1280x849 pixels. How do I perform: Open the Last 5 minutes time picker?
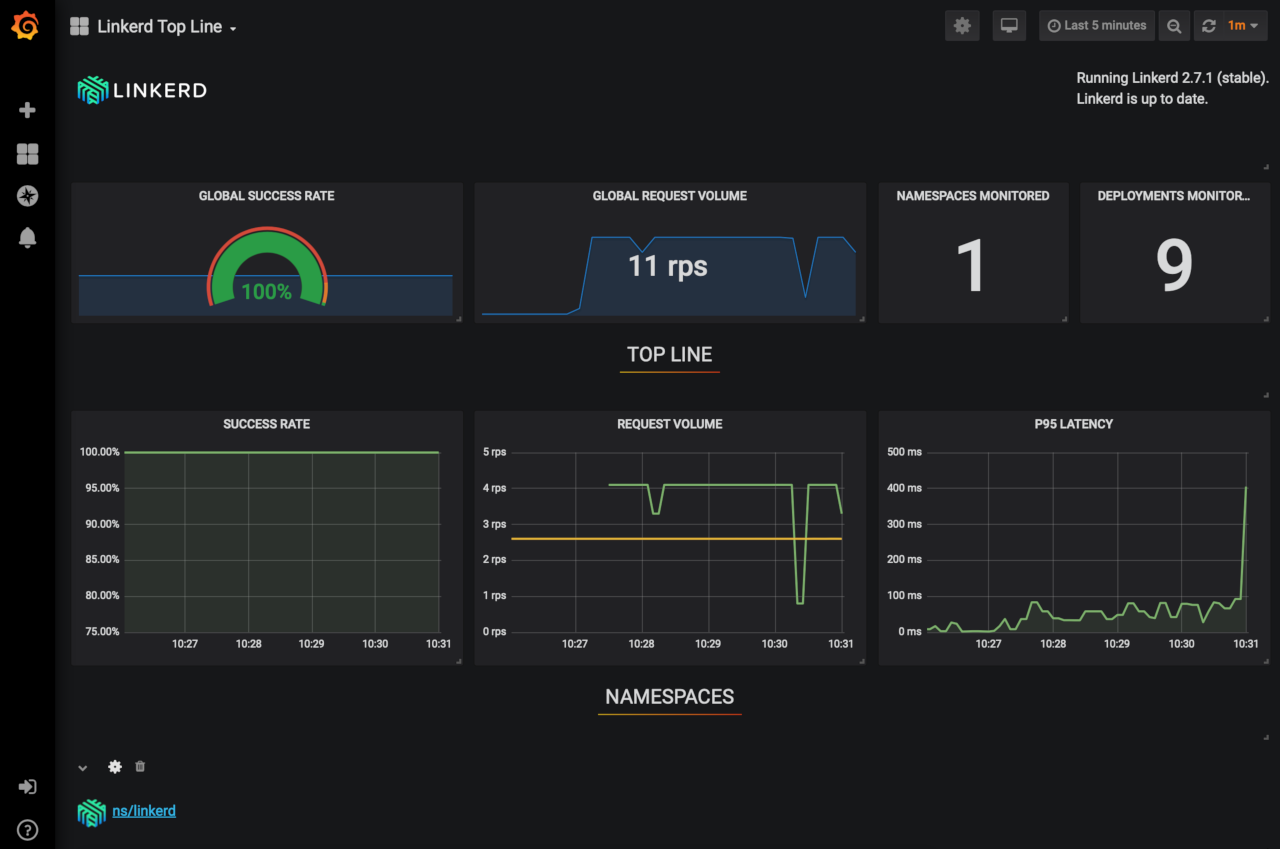point(1096,25)
